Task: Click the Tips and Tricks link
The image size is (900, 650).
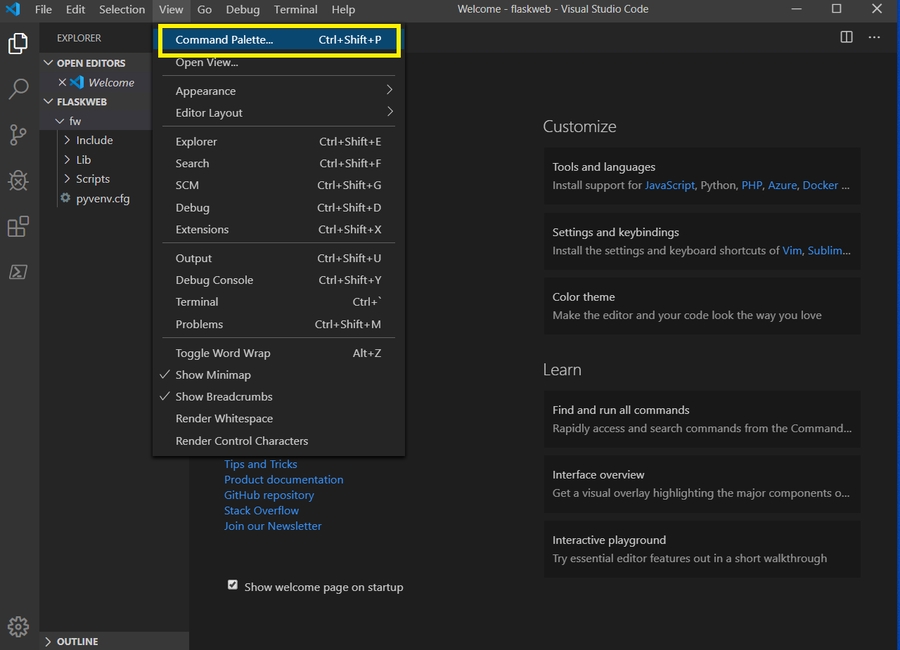Action: pyautogui.click(x=260, y=464)
